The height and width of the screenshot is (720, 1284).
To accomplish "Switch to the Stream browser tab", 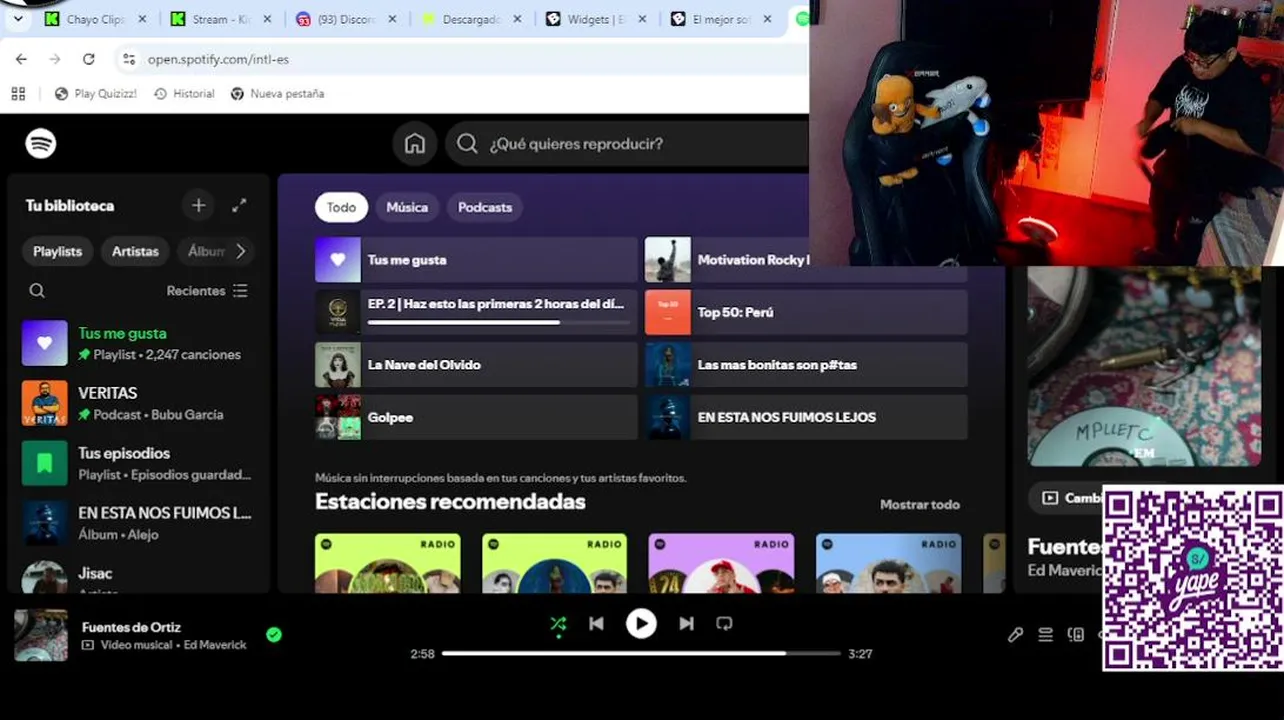I will coord(221,19).
